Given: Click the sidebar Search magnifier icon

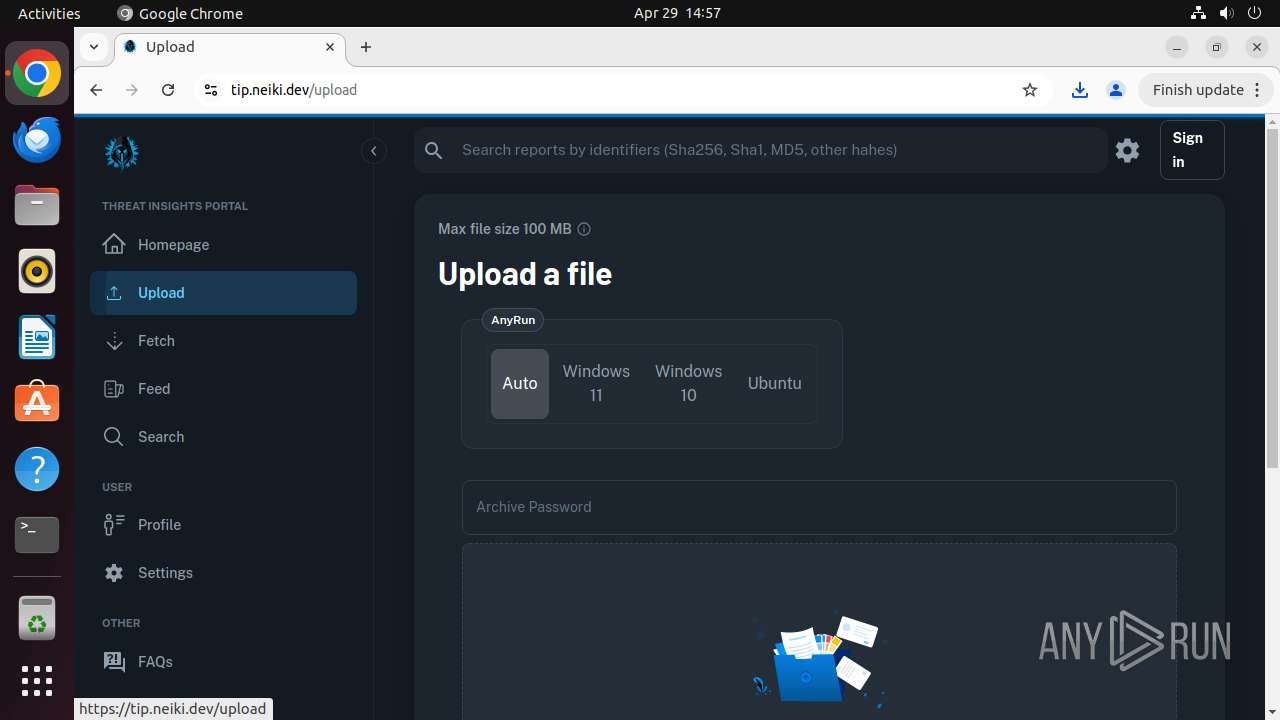Looking at the screenshot, I should tap(114, 436).
